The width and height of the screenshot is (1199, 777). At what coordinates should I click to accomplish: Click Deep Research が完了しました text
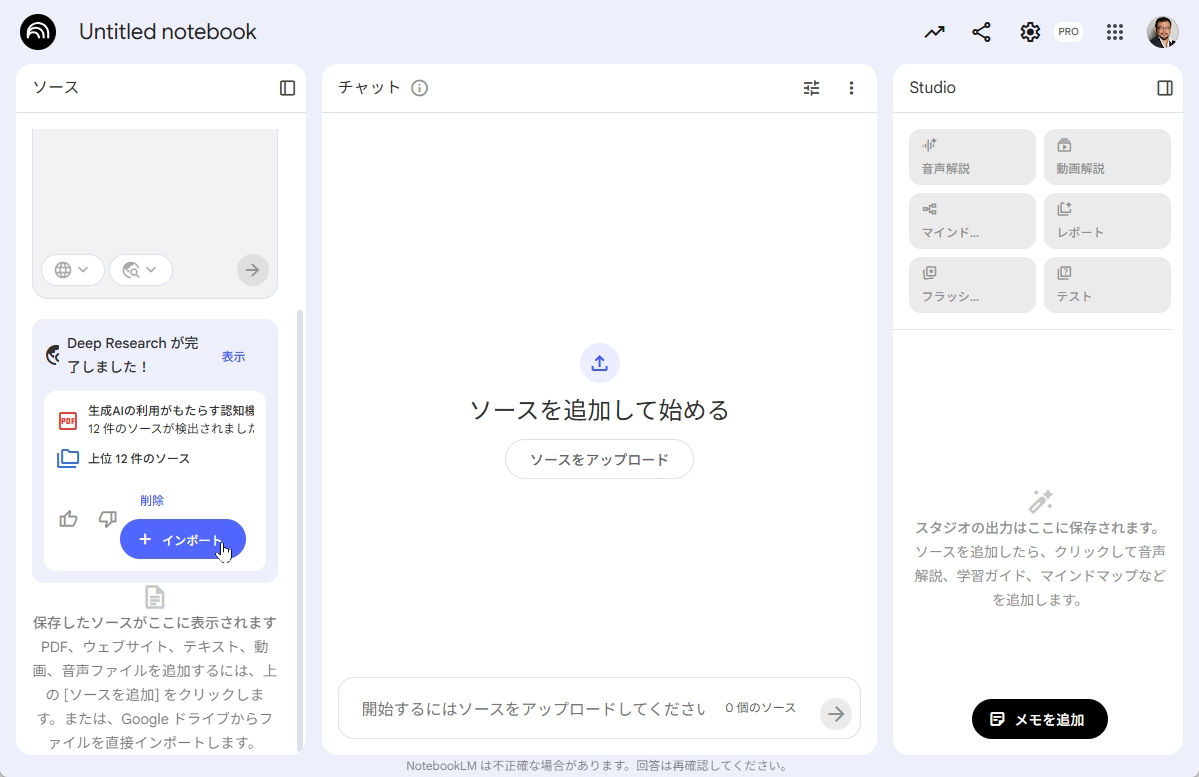[x=132, y=355]
